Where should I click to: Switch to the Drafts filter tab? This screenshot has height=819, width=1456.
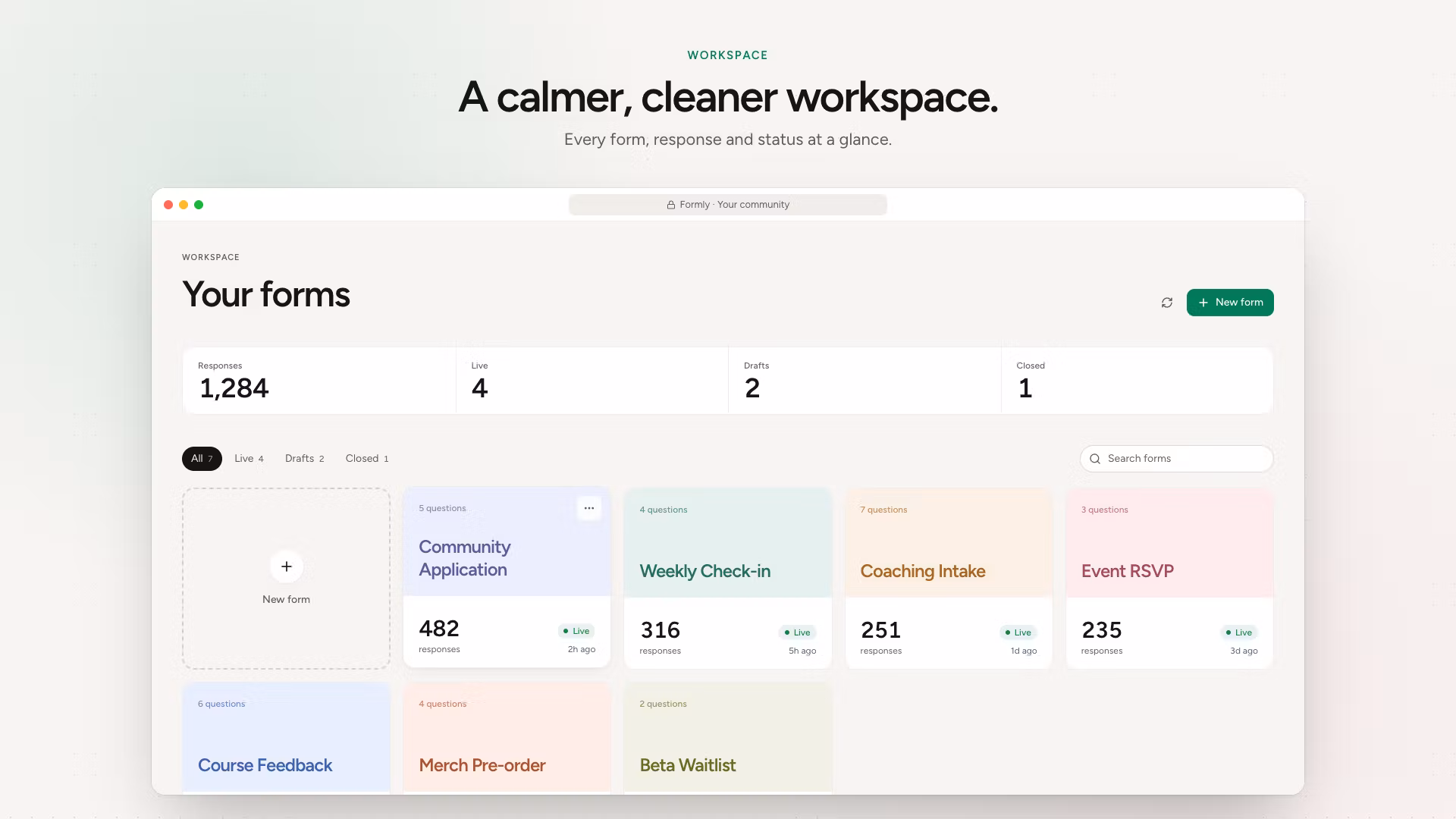click(305, 459)
